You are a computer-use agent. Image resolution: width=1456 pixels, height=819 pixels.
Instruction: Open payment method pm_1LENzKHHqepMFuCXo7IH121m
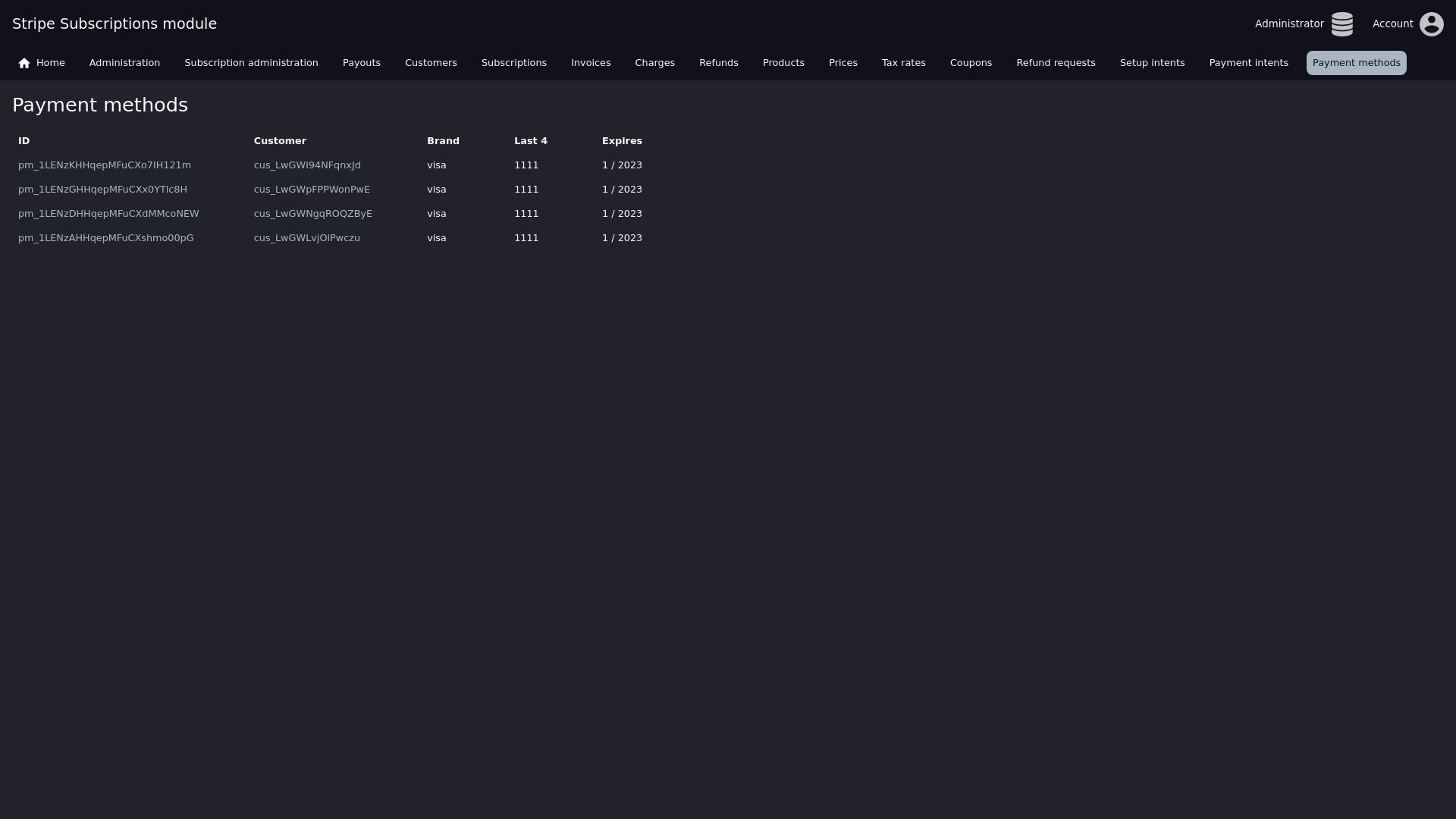[x=105, y=165]
